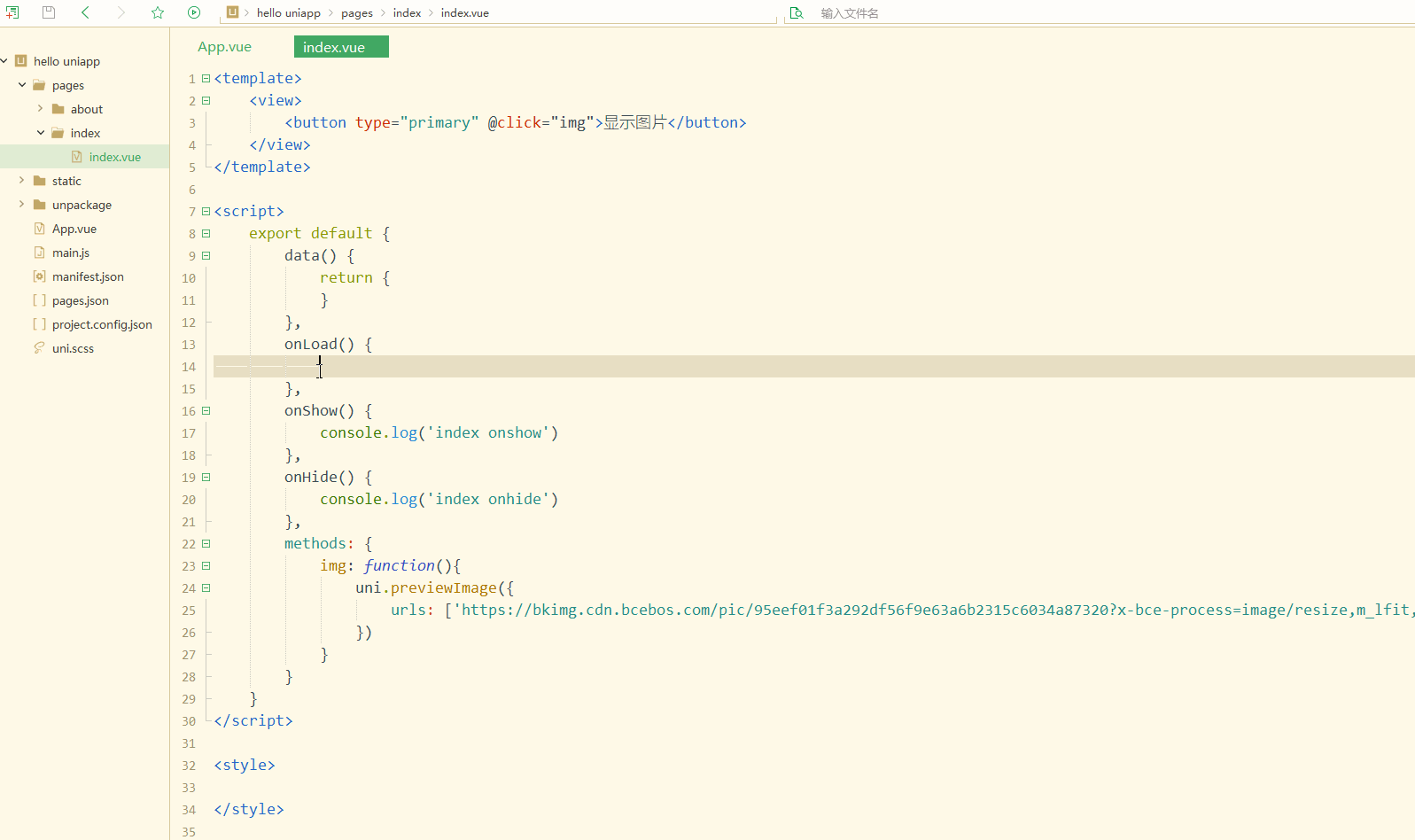
Task: Fold the onShow block at line 16
Action: [206, 410]
